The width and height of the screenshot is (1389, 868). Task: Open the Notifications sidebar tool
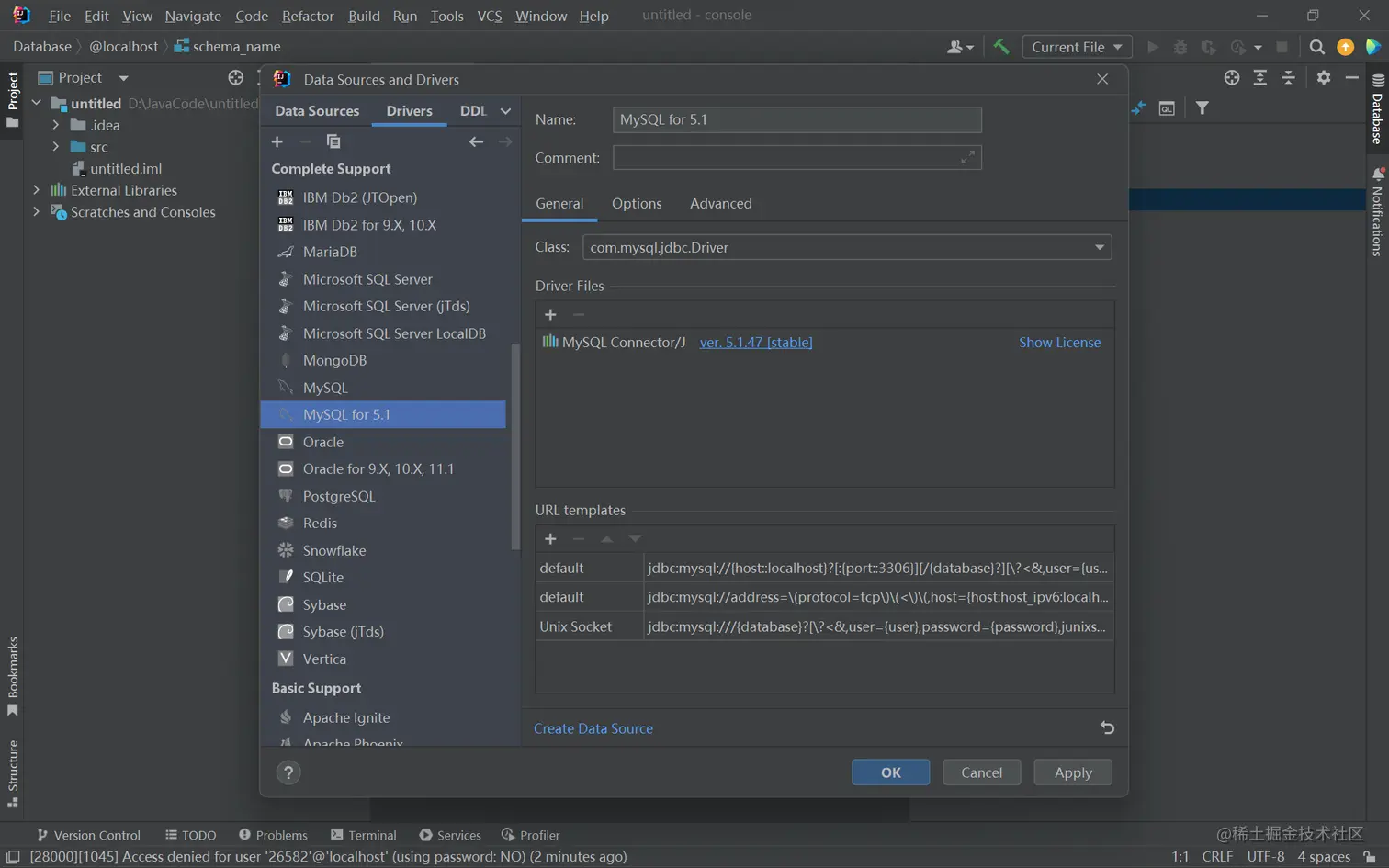pyautogui.click(x=1377, y=211)
